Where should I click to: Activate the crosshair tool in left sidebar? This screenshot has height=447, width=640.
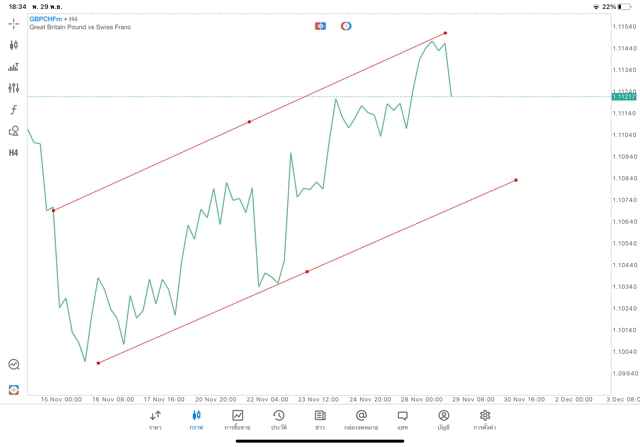13,23
